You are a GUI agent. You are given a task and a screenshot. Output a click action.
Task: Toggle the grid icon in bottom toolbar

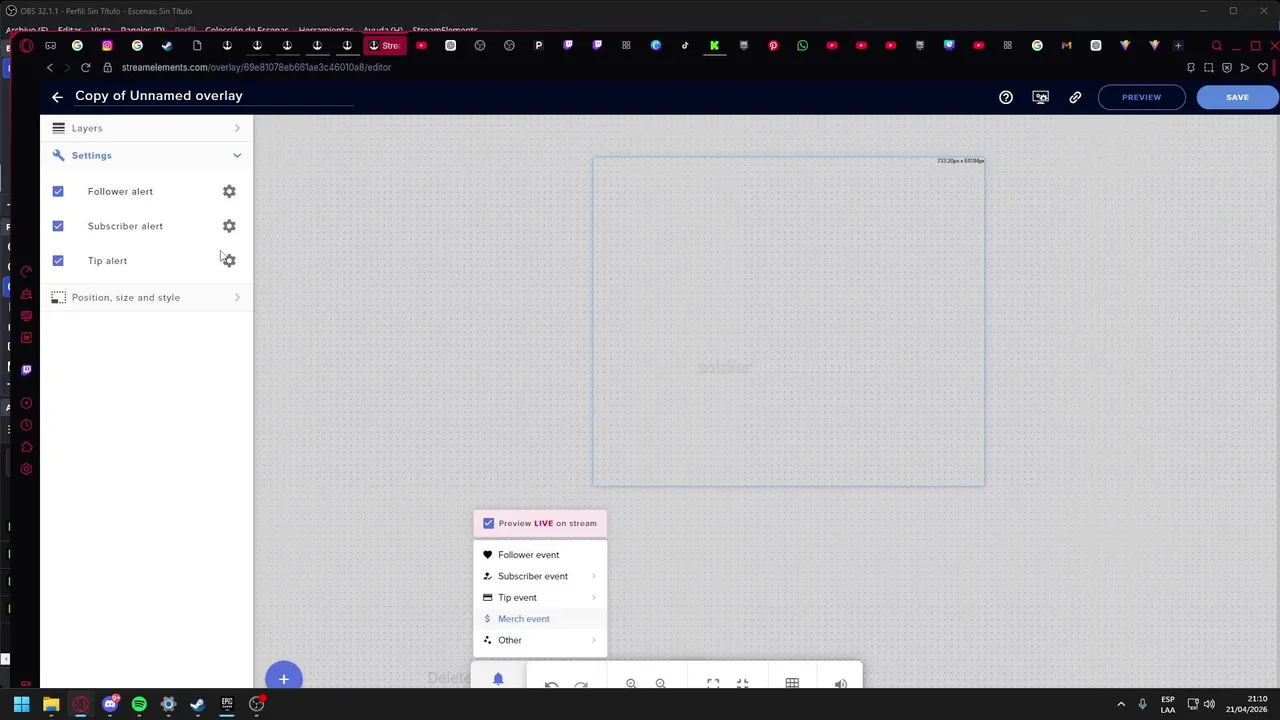point(792,684)
